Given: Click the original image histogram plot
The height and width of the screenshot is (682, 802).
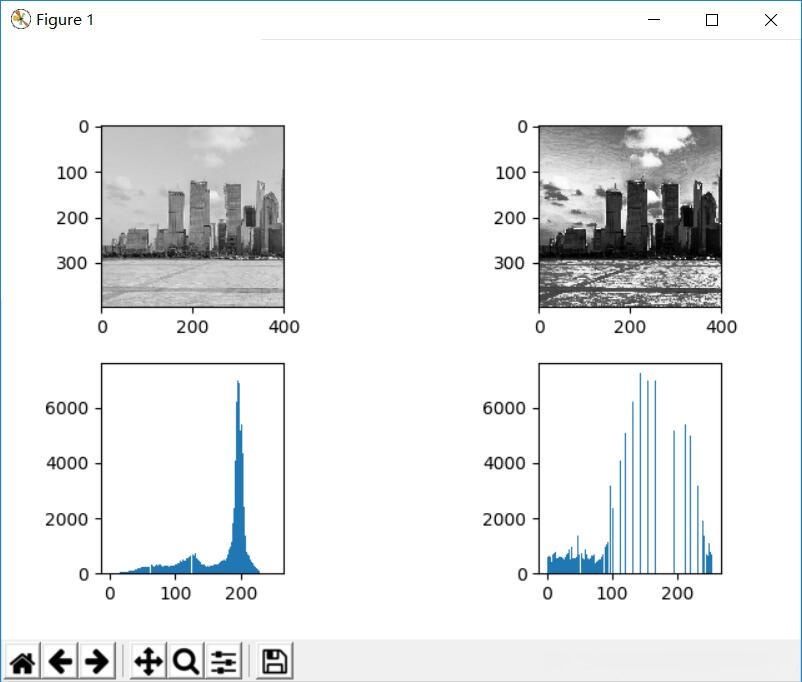Looking at the screenshot, I should click(193, 469).
